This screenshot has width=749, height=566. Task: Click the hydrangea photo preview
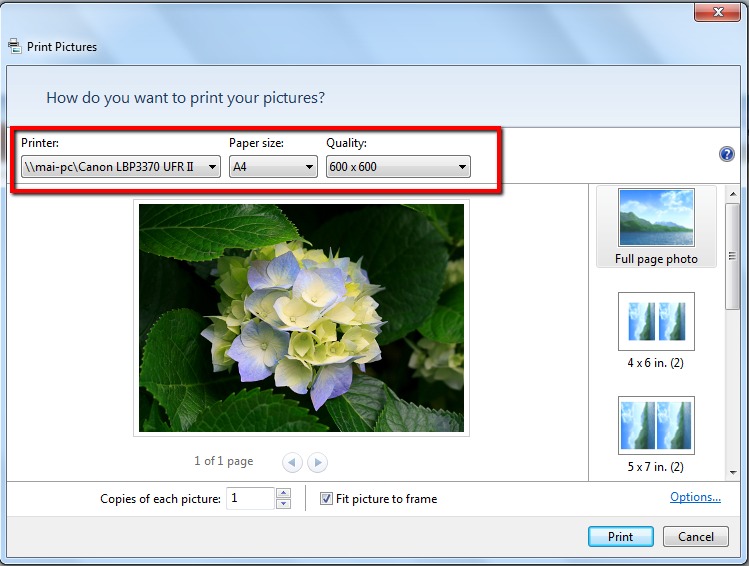click(x=301, y=318)
